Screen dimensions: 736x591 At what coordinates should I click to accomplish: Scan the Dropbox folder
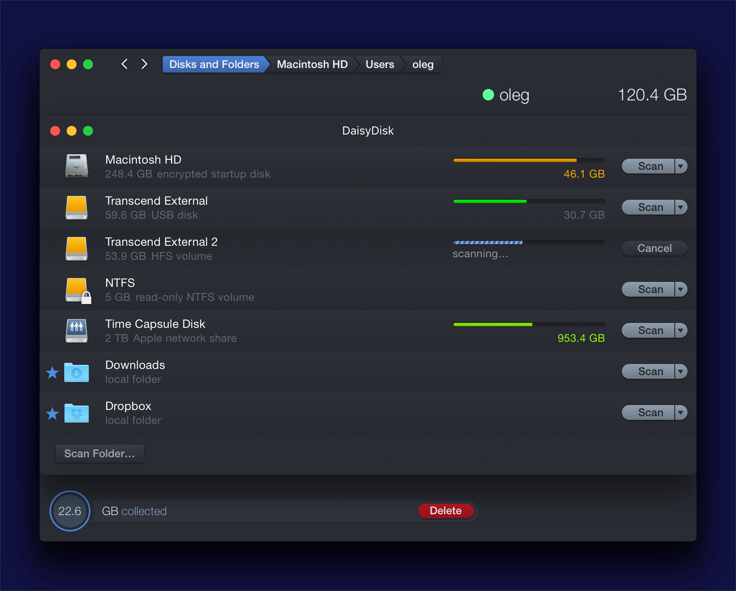648,413
